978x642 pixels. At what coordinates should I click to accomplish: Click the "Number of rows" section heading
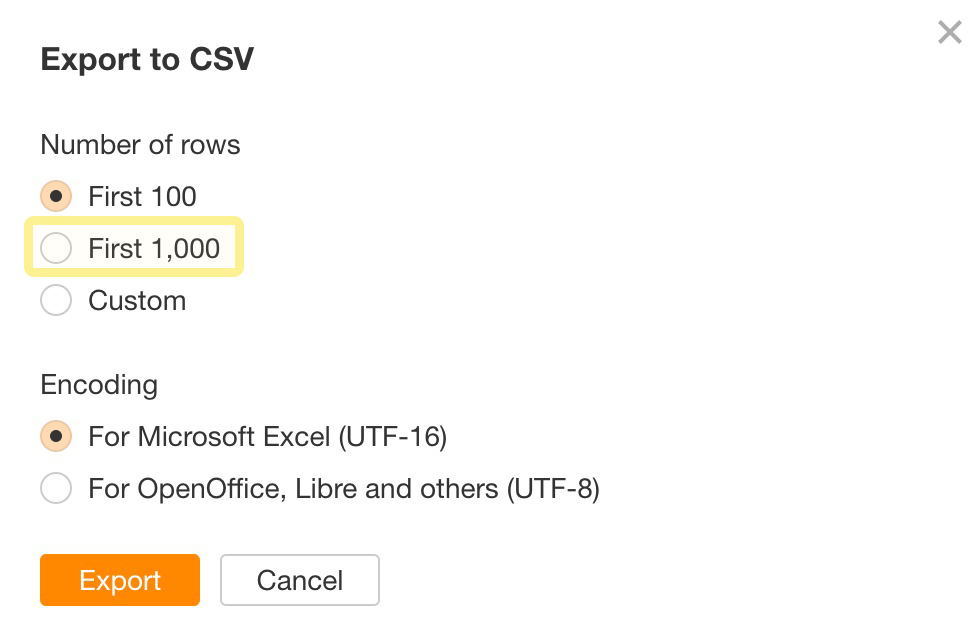point(140,144)
